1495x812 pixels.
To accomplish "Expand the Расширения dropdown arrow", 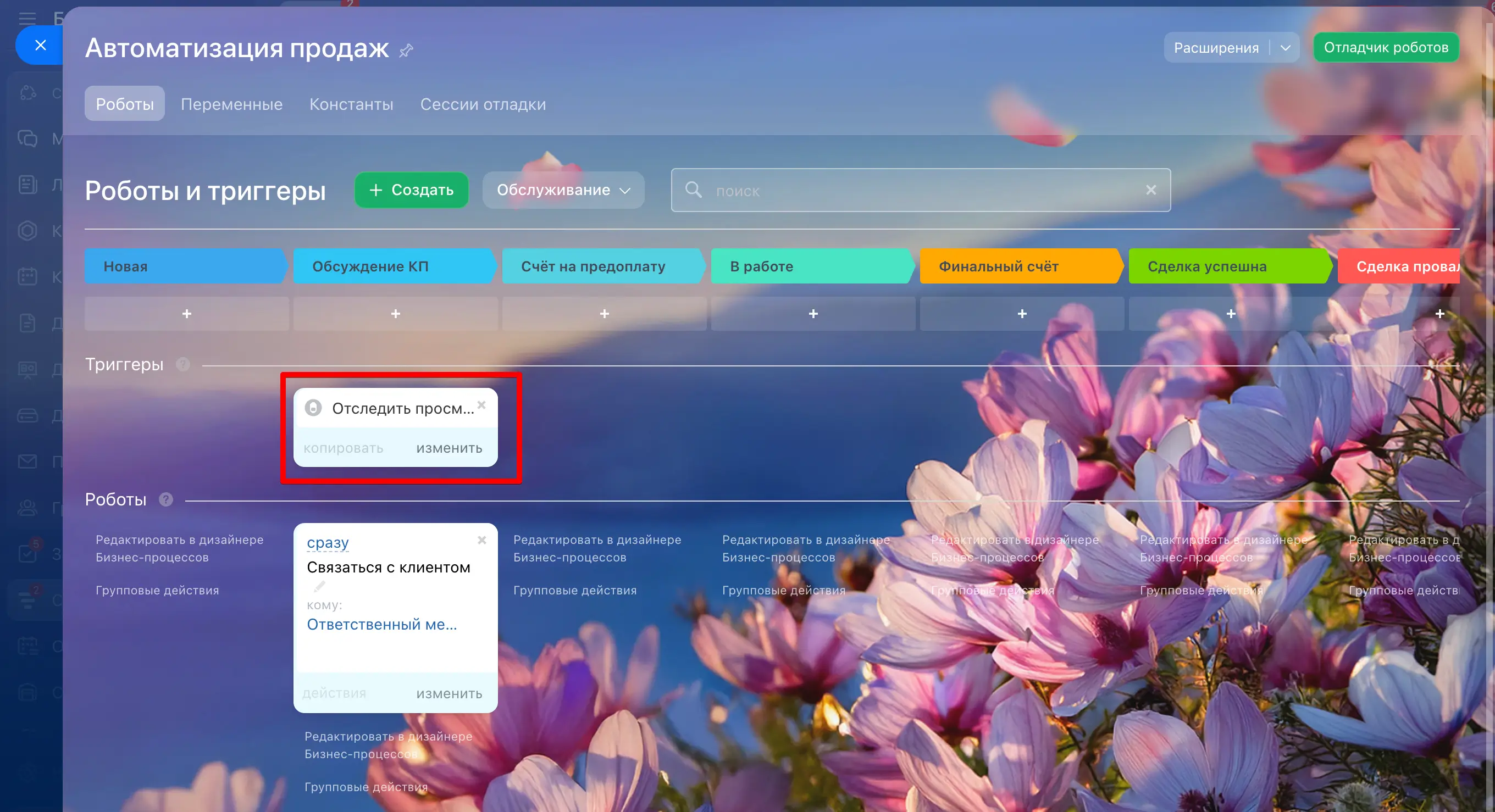I will tap(1285, 48).
